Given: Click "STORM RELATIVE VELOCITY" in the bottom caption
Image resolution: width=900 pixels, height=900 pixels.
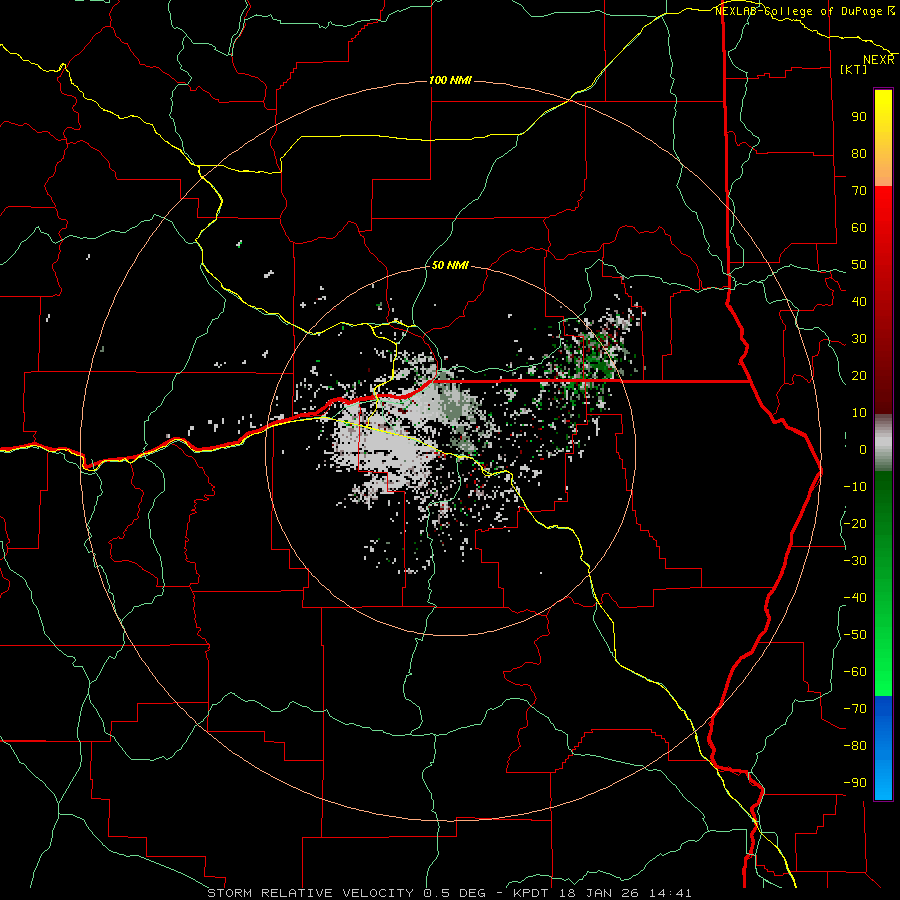Looking at the screenshot, I should click(x=310, y=893).
